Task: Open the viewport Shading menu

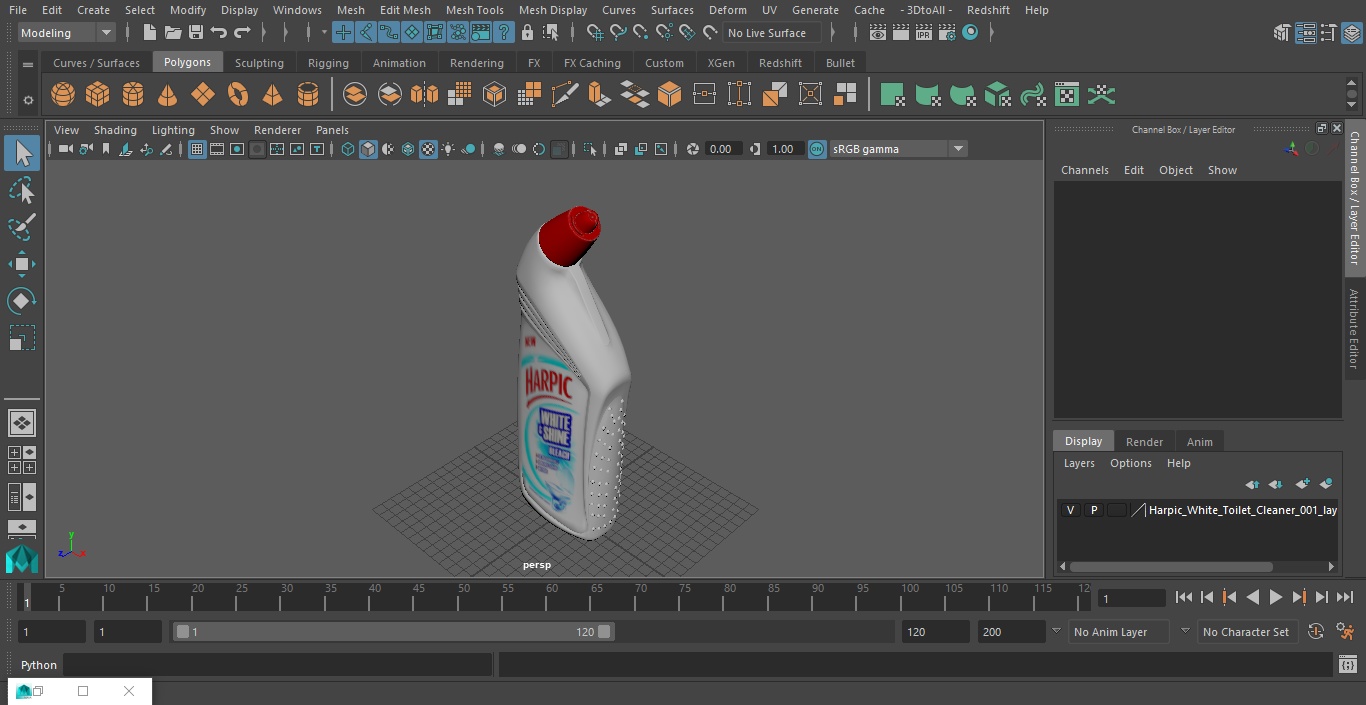Action: point(115,130)
